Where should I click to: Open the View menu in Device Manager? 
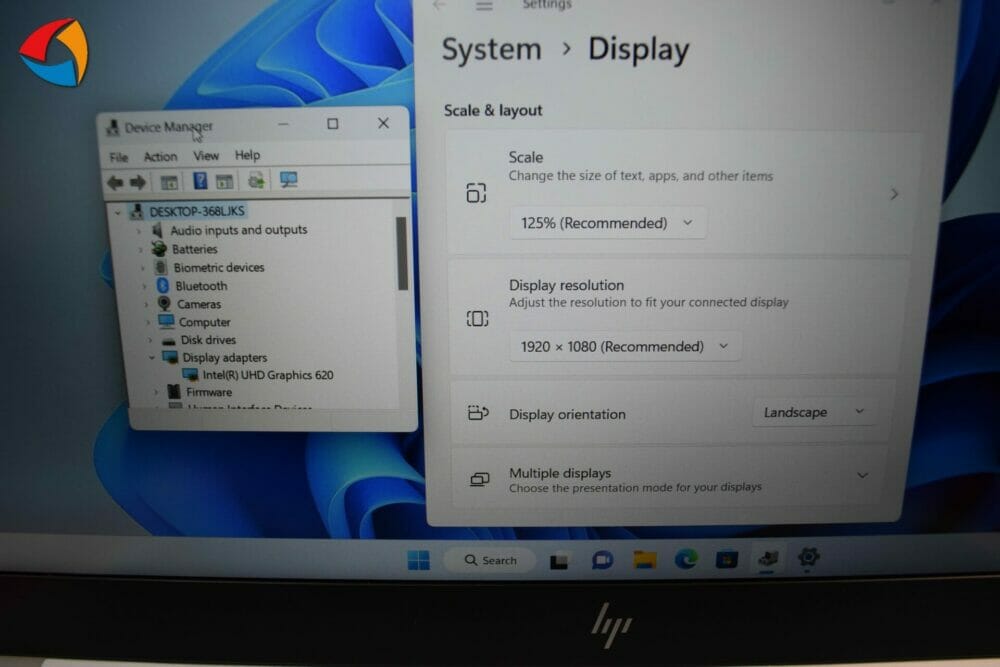pyautogui.click(x=206, y=156)
